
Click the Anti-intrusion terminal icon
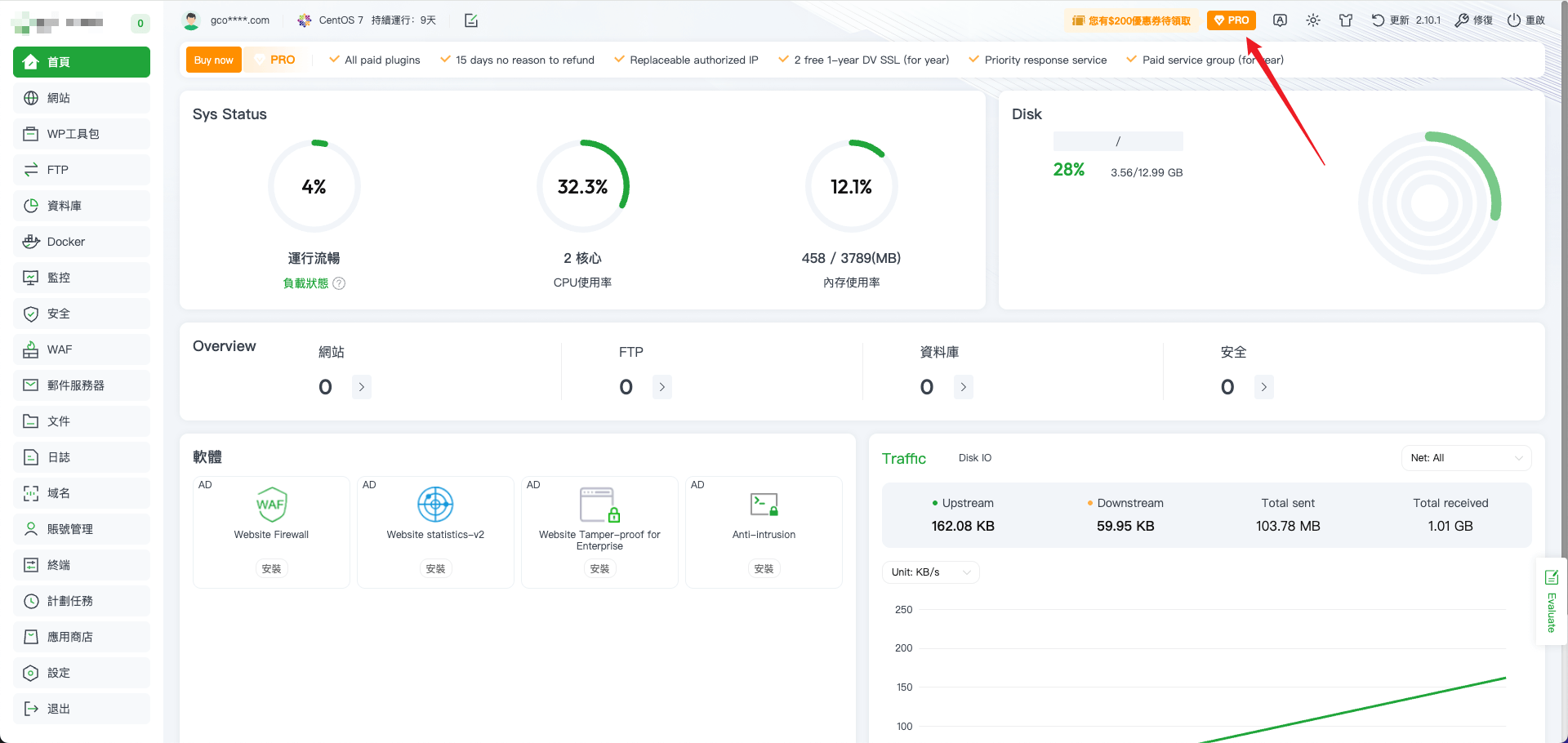point(764,505)
